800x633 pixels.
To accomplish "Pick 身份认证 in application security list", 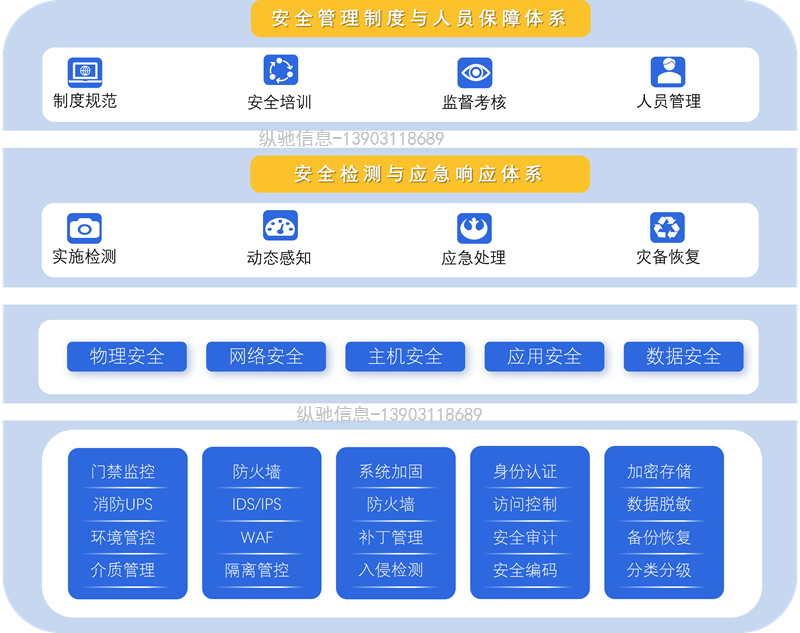I will point(525,471).
